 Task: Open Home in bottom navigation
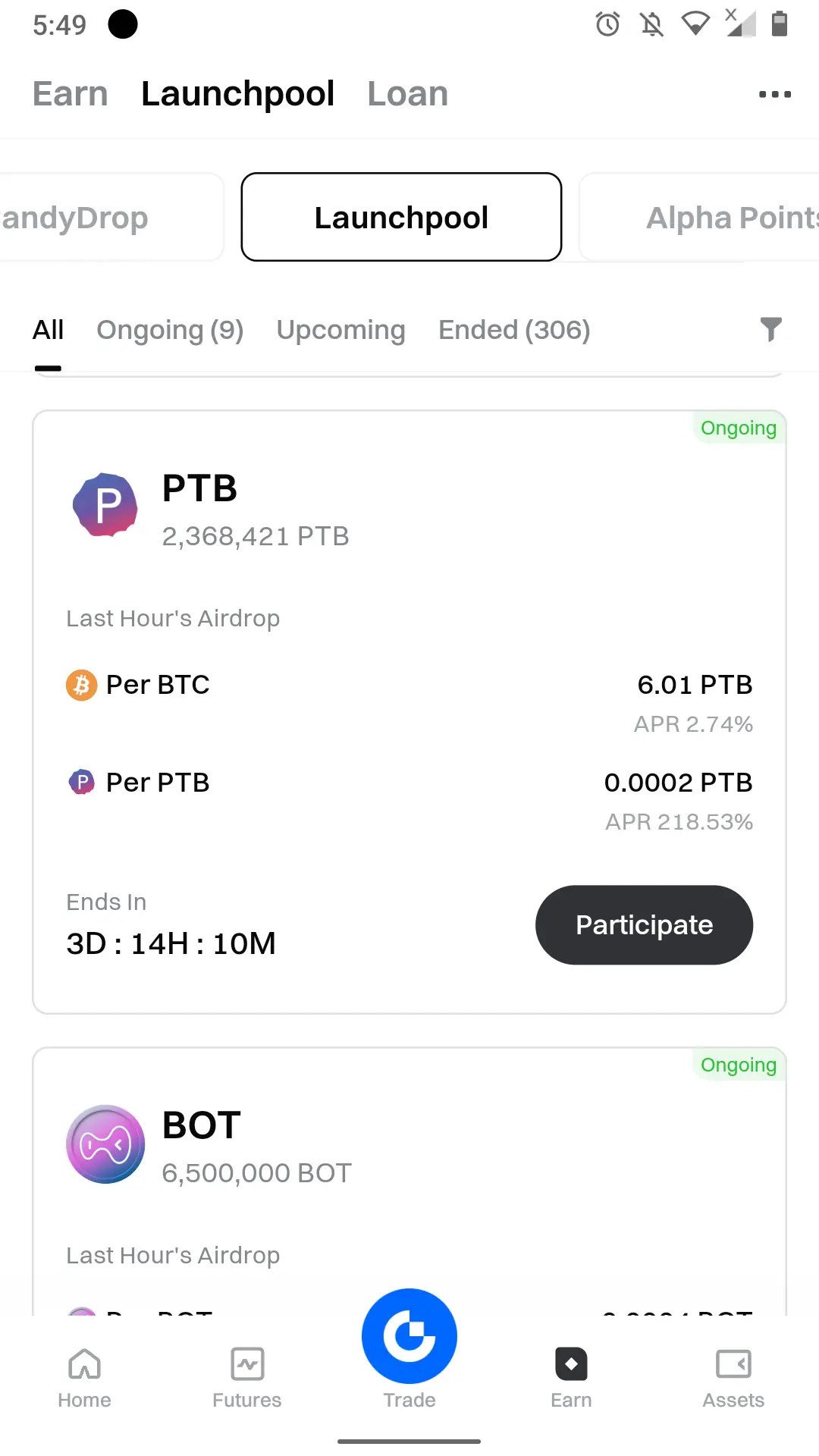point(84,1378)
